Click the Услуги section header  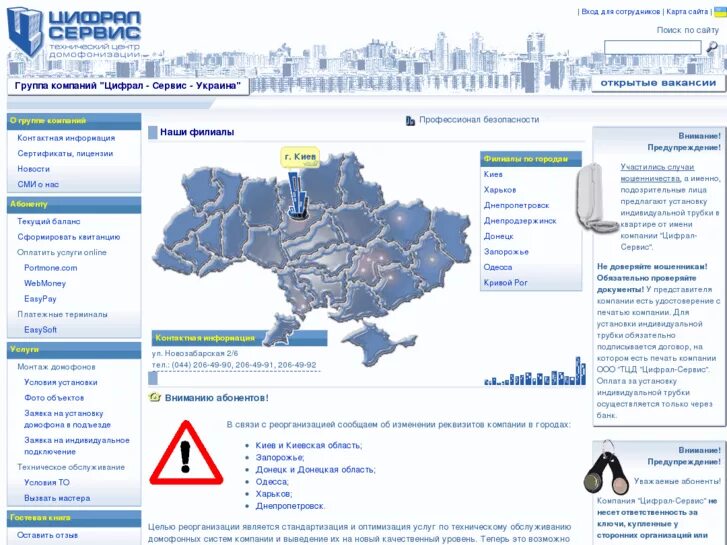pos(74,350)
